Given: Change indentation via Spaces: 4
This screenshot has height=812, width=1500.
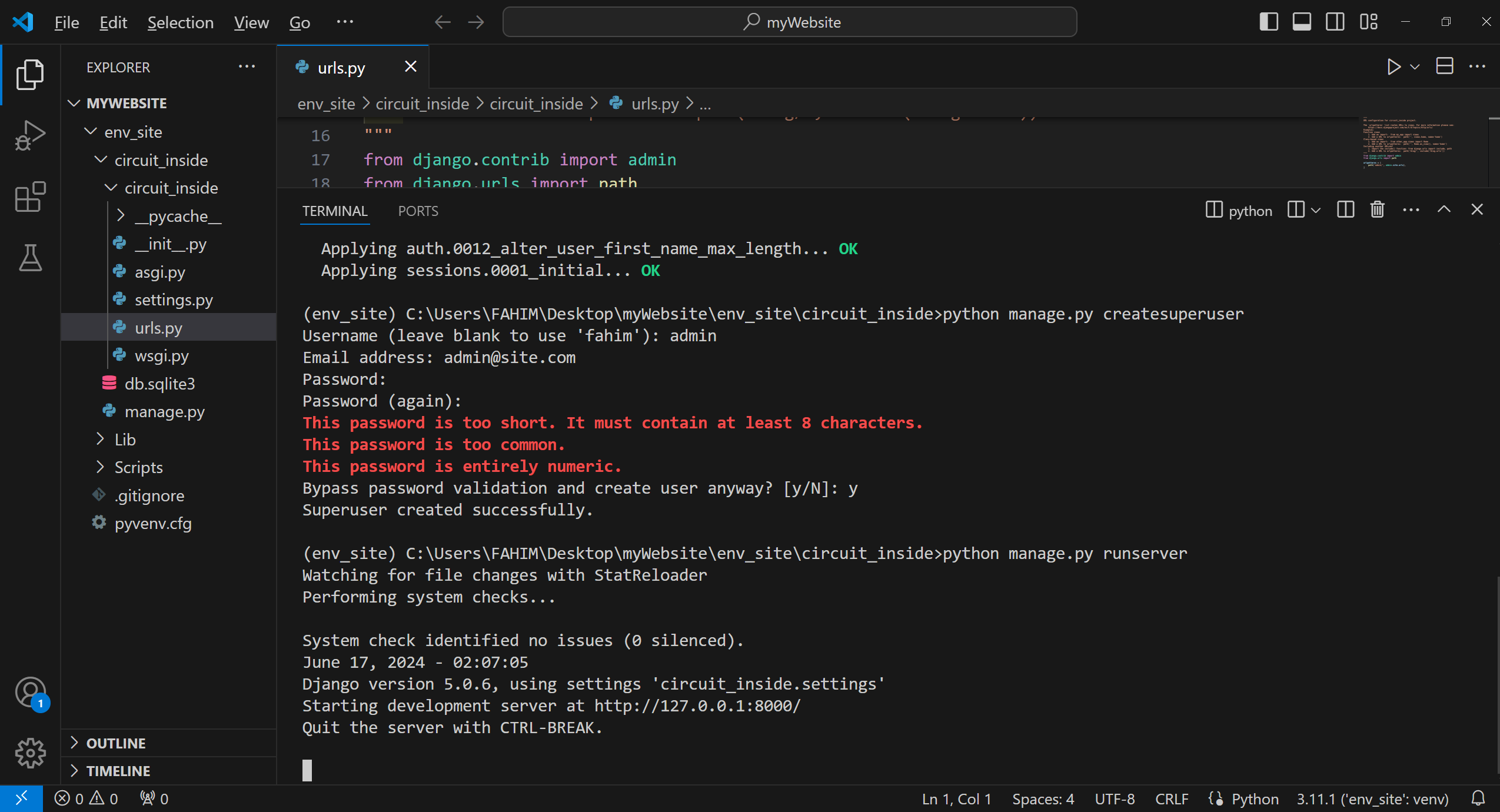Looking at the screenshot, I should tap(1043, 798).
